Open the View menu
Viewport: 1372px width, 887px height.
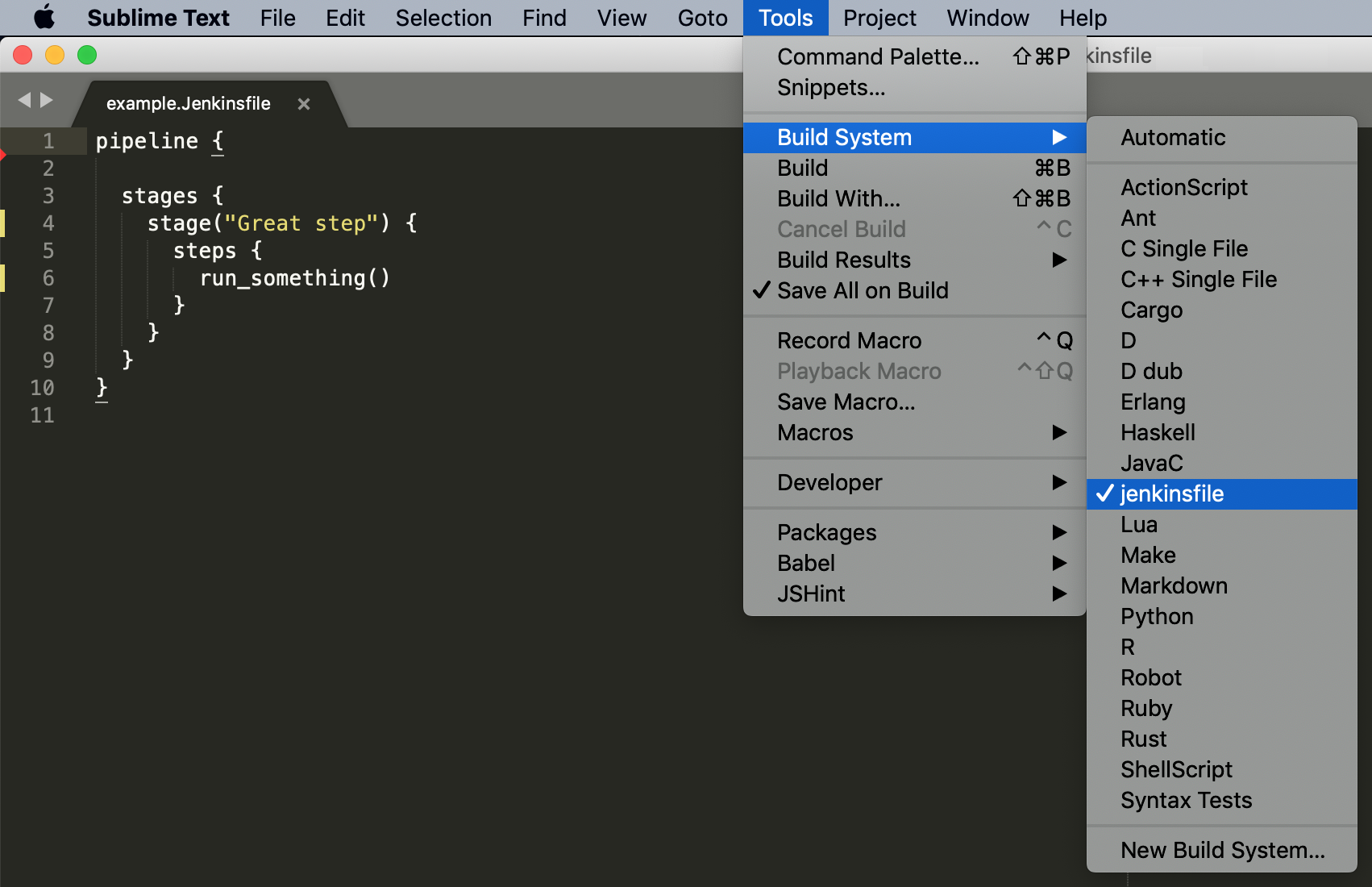coord(622,18)
